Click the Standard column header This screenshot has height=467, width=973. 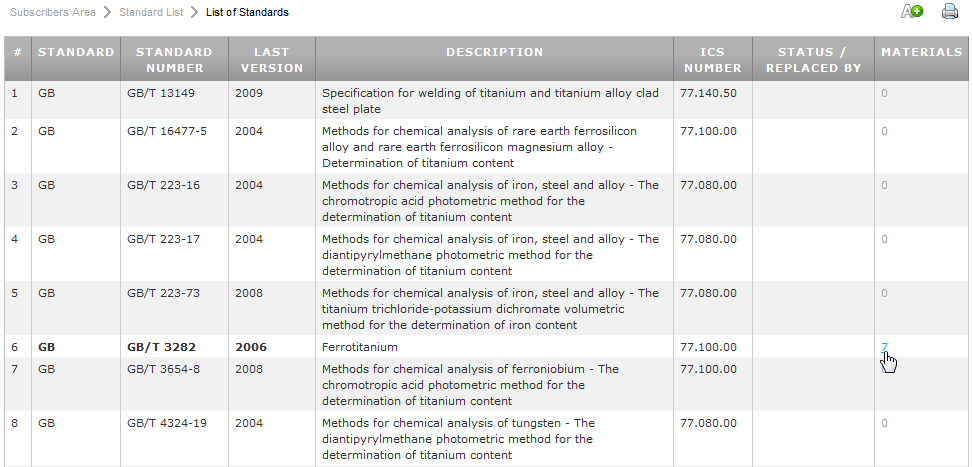click(76, 52)
